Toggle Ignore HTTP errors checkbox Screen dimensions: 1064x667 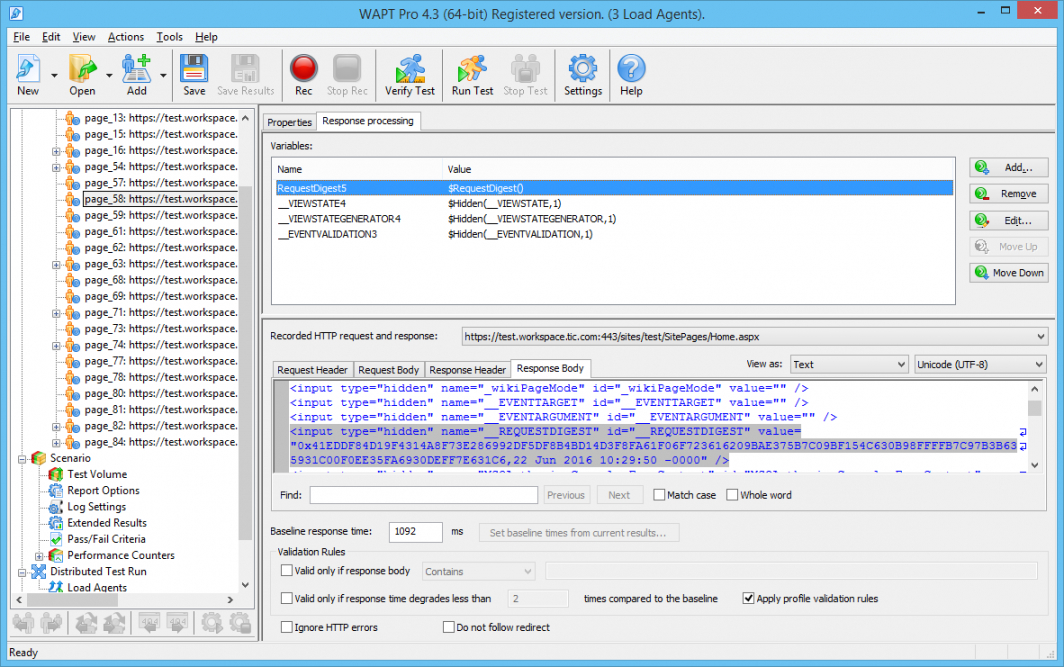pyautogui.click(x=288, y=628)
